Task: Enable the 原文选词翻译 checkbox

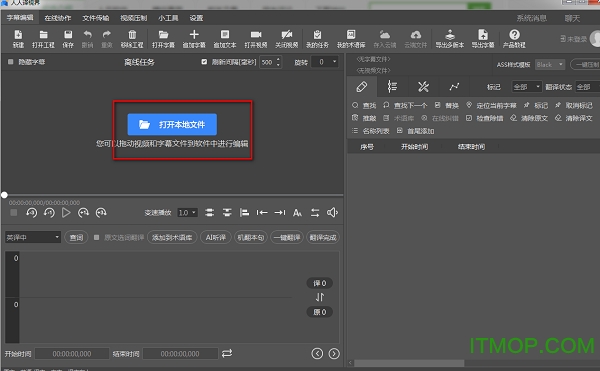Action: (96, 238)
